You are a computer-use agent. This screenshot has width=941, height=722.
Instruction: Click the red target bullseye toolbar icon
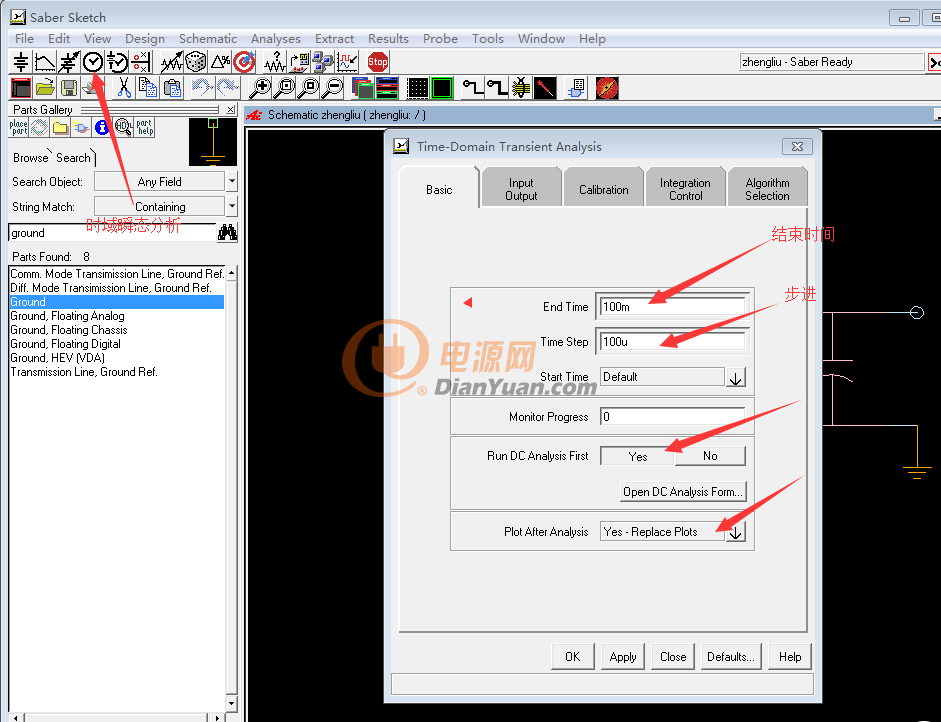click(244, 62)
